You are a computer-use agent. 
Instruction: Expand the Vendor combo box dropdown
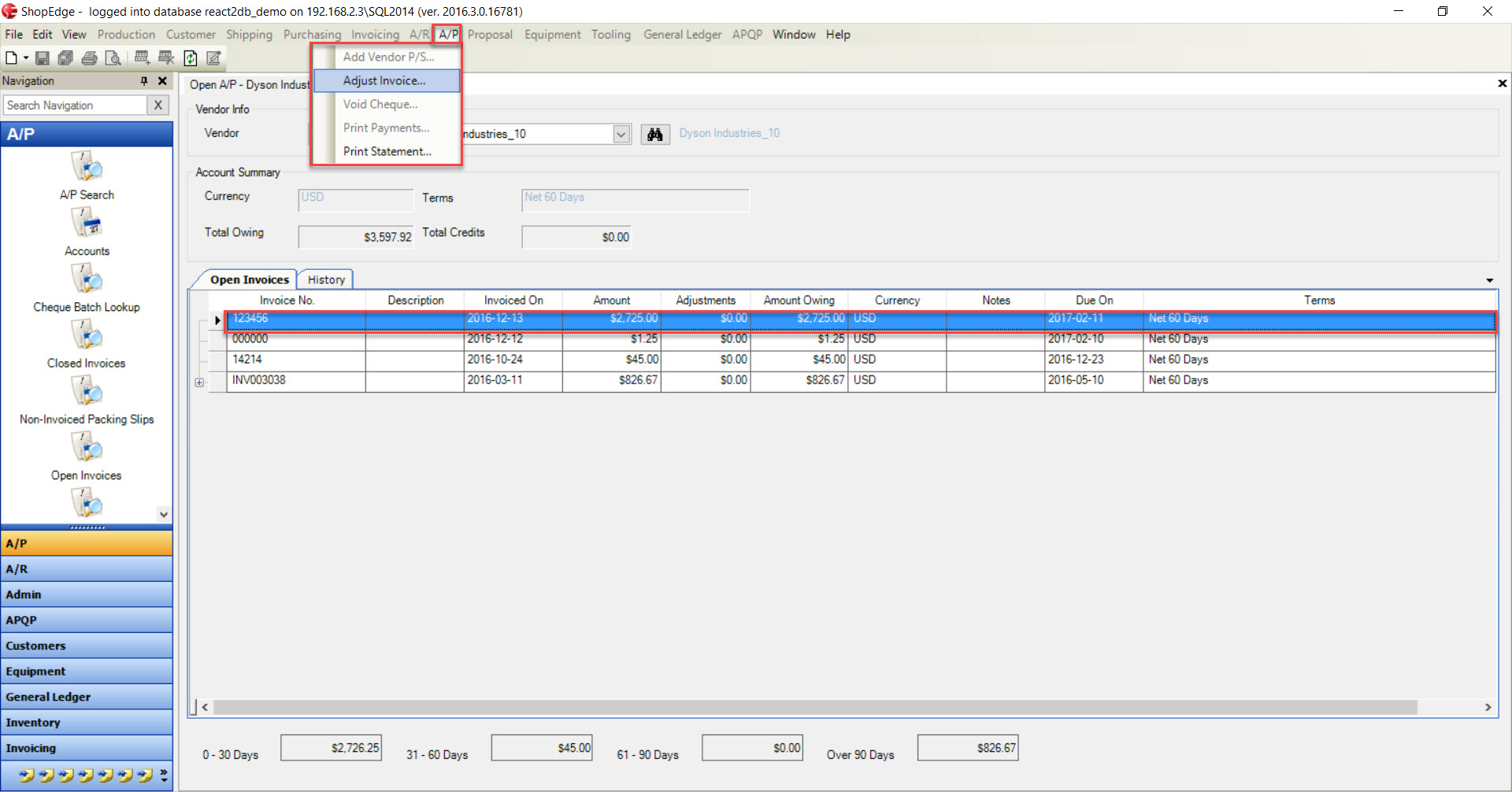pos(621,134)
